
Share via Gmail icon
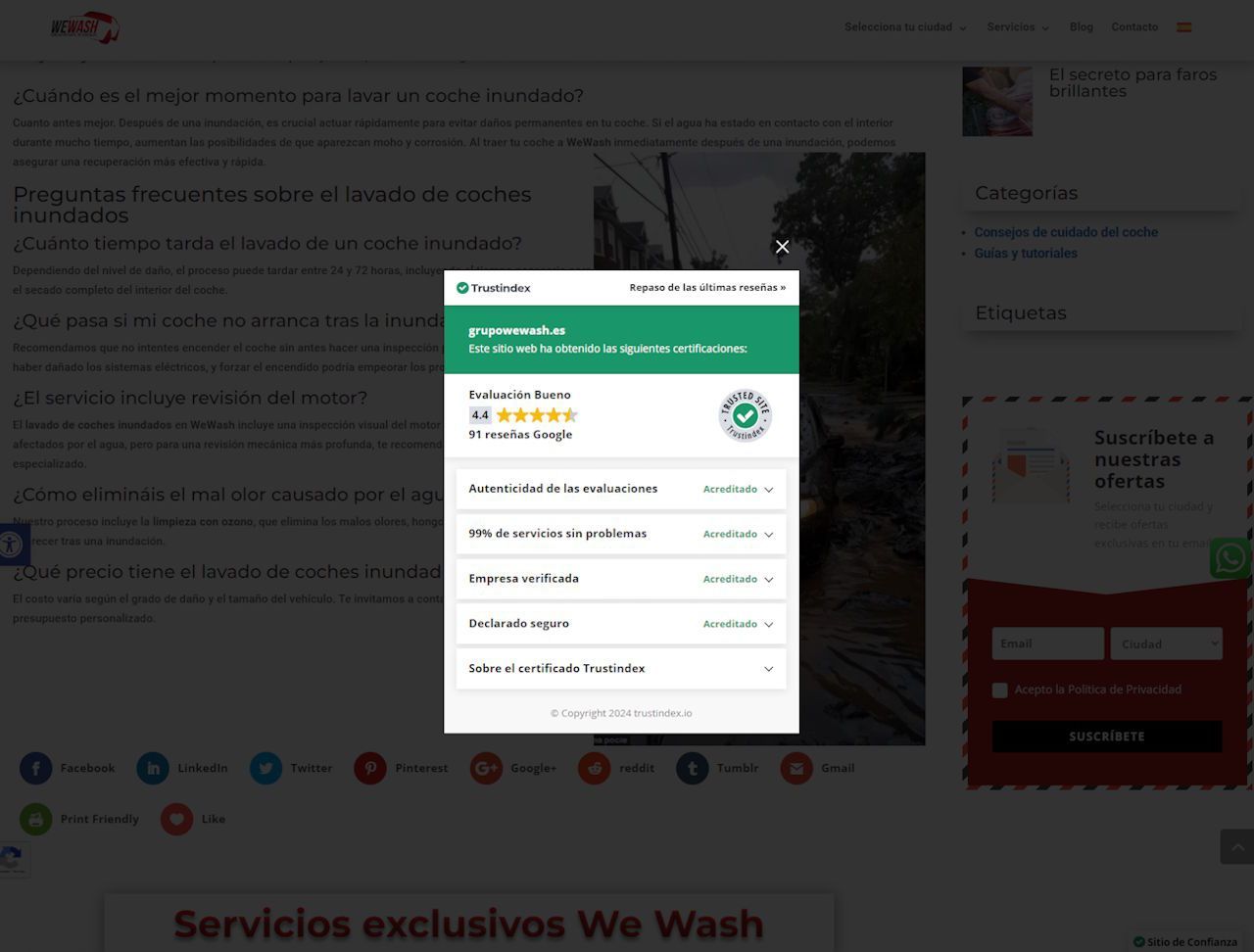pos(796,769)
